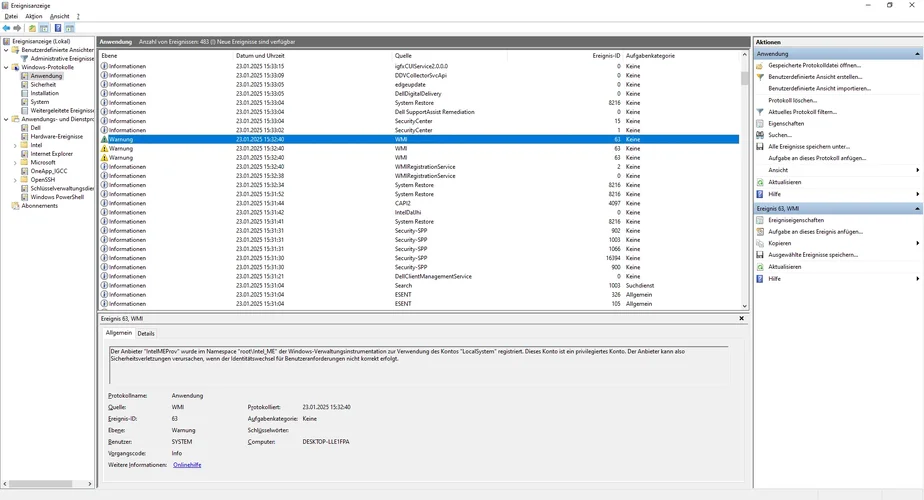Click 'Aktualisieren' under the Anwendung actions
924x500 pixels.
click(x=784, y=182)
